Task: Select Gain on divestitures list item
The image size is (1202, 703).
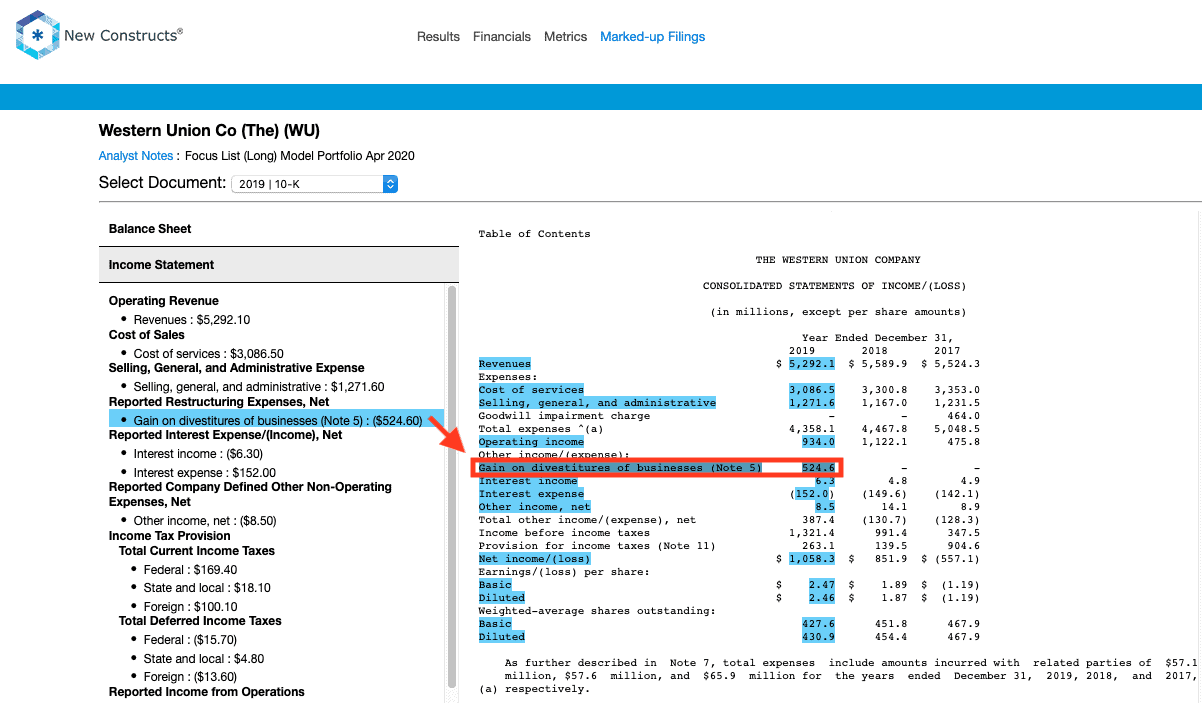Action: [277, 421]
